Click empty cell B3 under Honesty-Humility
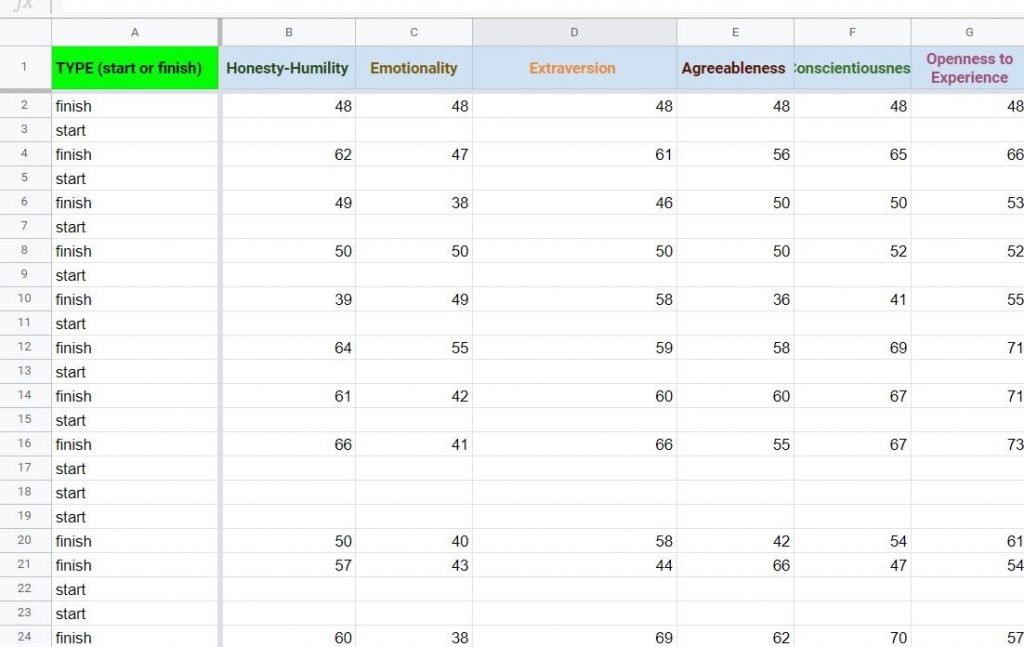The height and width of the screenshot is (647, 1024). pos(289,130)
